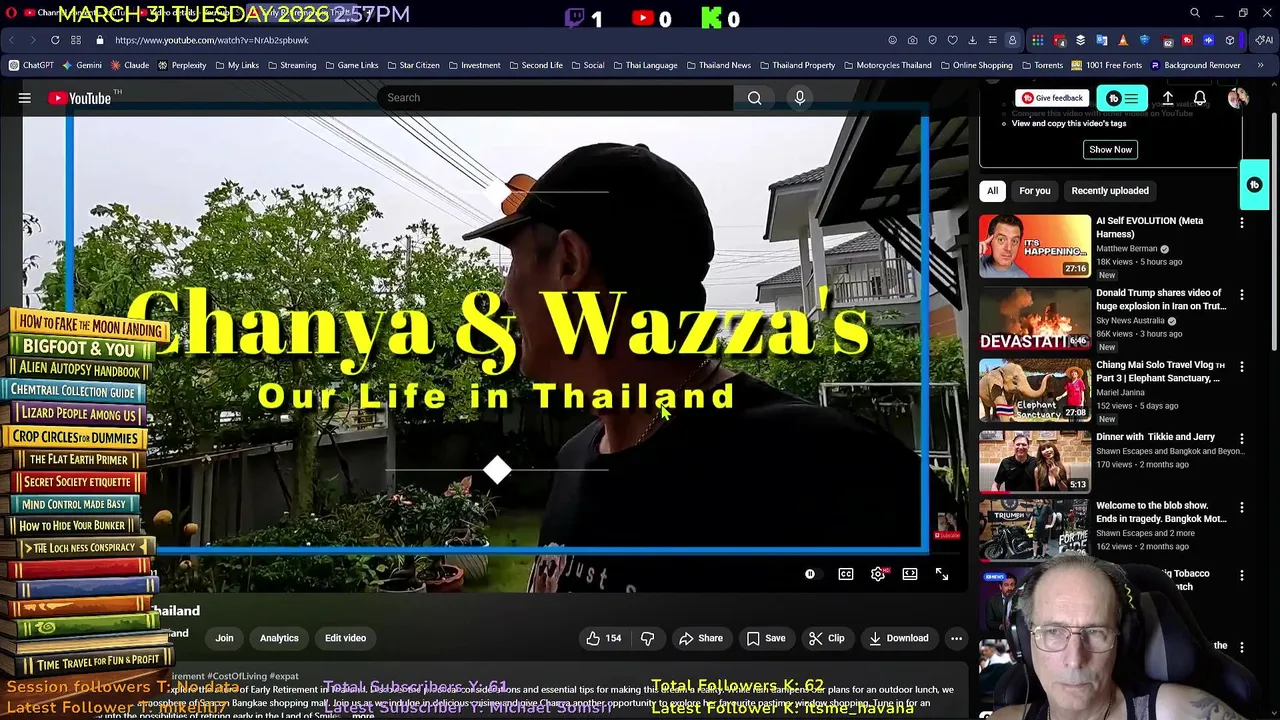The height and width of the screenshot is (720, 1280).
Task: Click the browser address bar URL
Action: point(212,40)
